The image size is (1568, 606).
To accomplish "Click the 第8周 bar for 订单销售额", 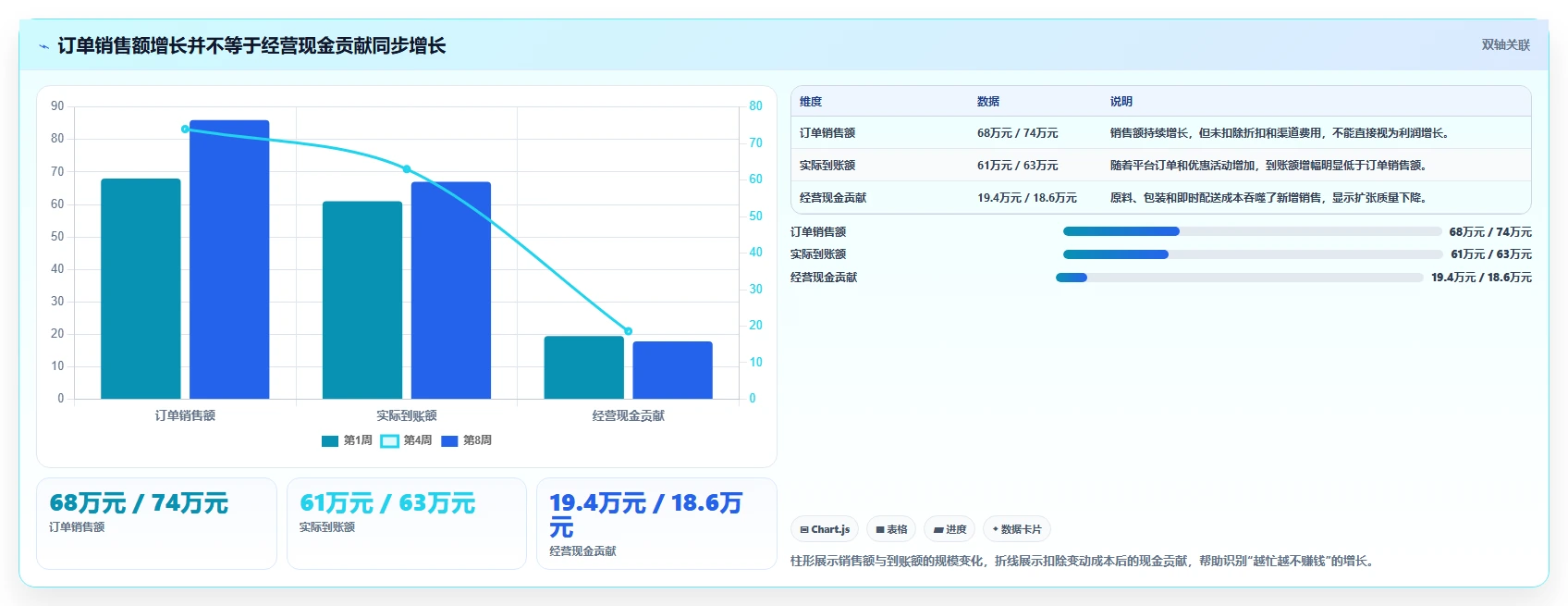I will (229, 259).
